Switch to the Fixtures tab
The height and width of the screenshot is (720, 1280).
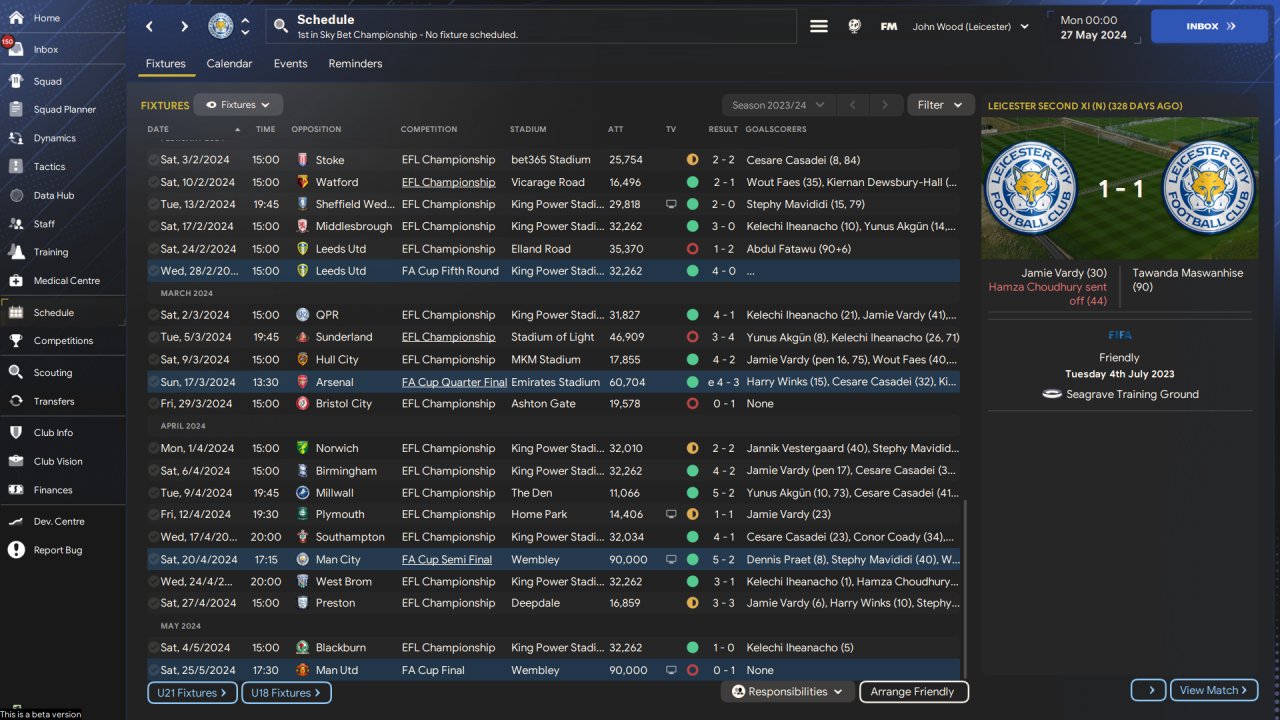coord(166,64)
